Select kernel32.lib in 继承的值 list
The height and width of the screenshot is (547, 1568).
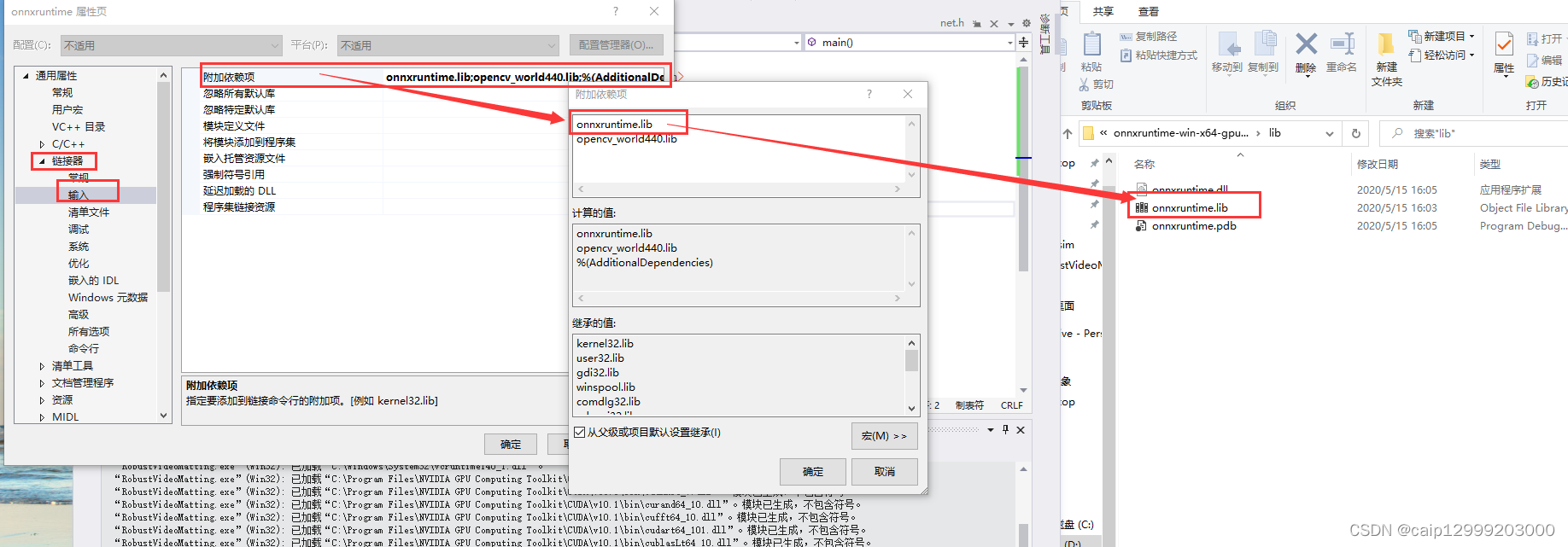605,343
